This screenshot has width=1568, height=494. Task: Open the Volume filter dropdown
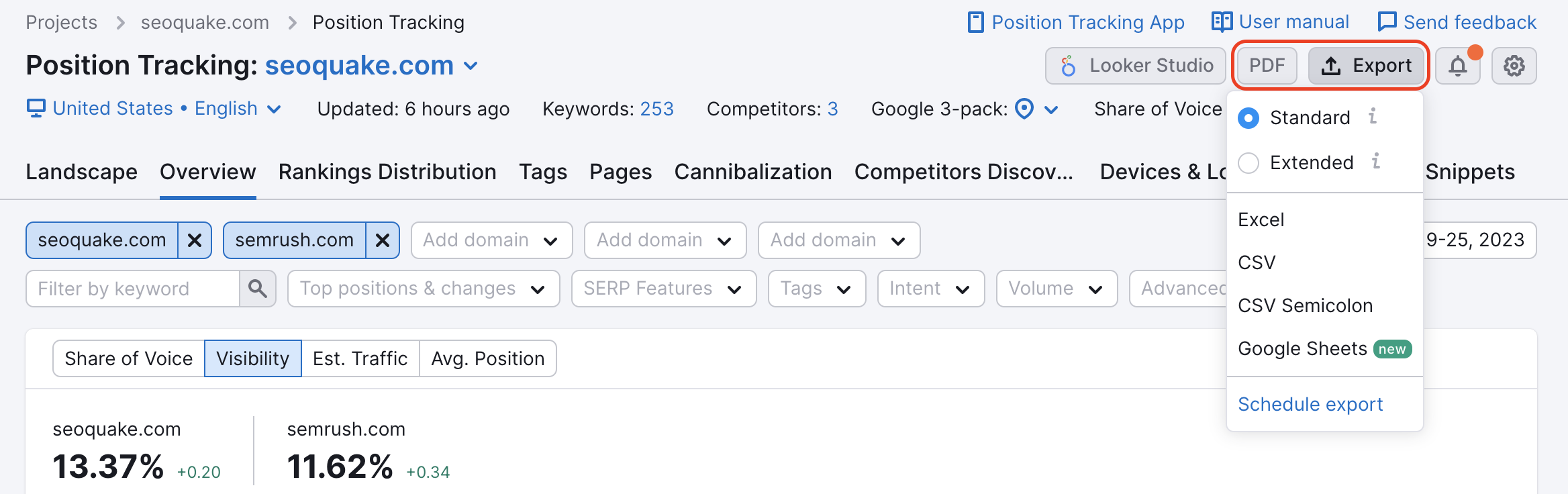click(1057, 289)
